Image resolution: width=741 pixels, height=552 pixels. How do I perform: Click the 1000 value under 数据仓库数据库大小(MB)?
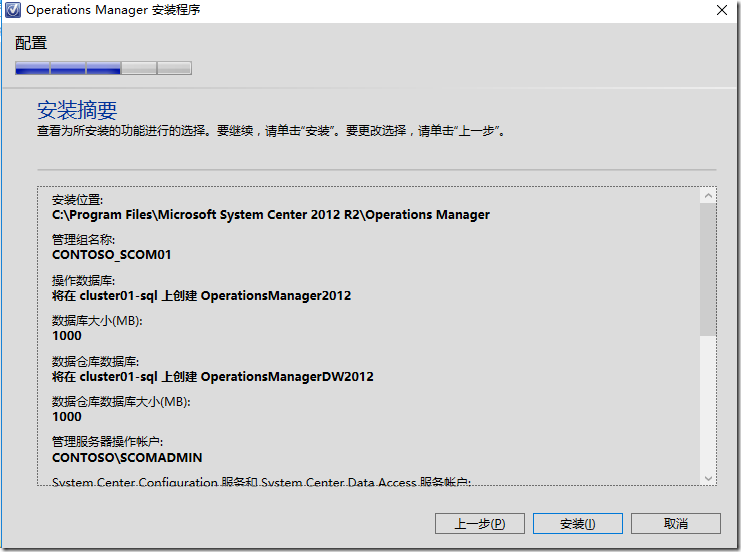[x=67, y=417]
